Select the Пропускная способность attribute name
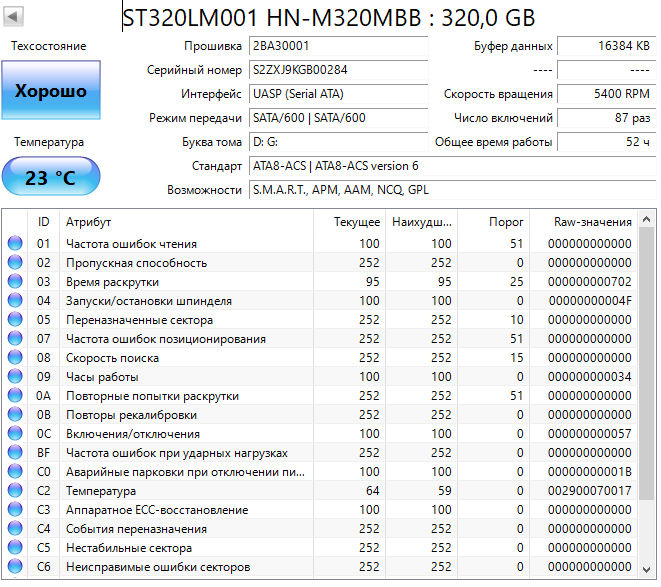This screenshot has height=587, width=661. pyautogui.click(x=136, y=263)
